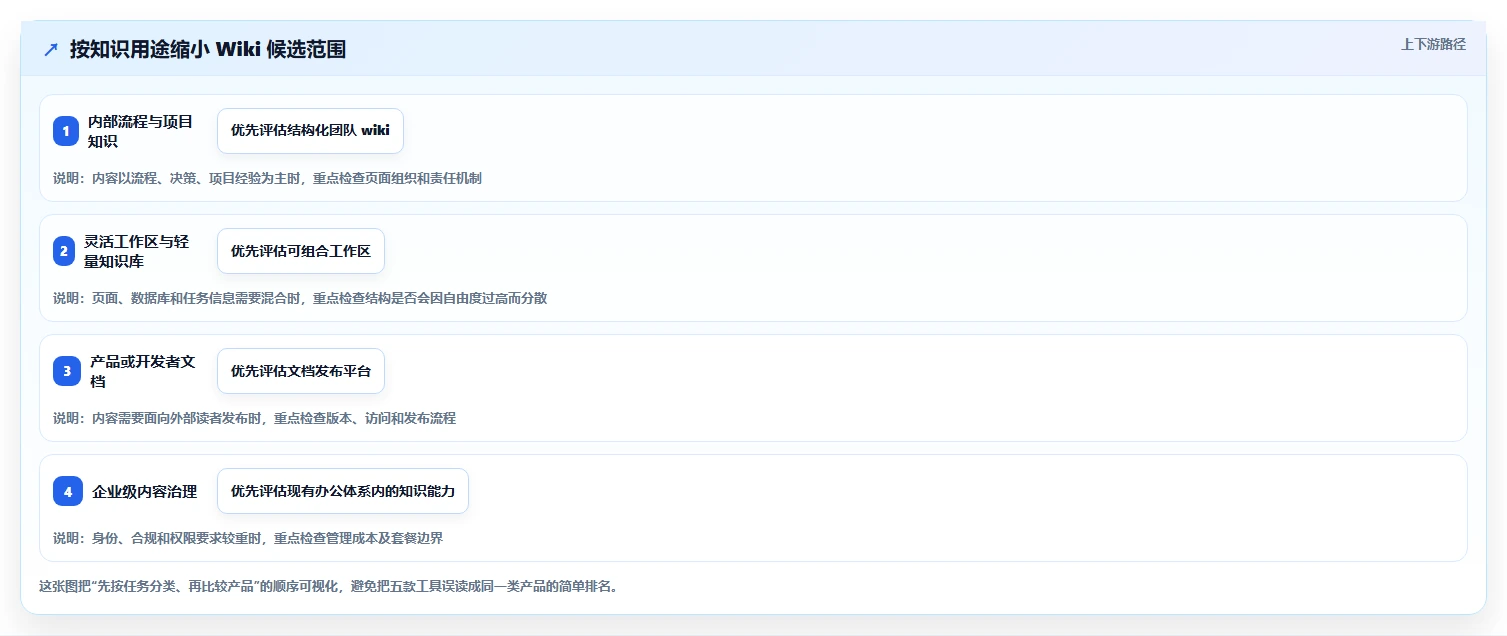Click the description about 自由度过高而分散

(x=300, y=298)
